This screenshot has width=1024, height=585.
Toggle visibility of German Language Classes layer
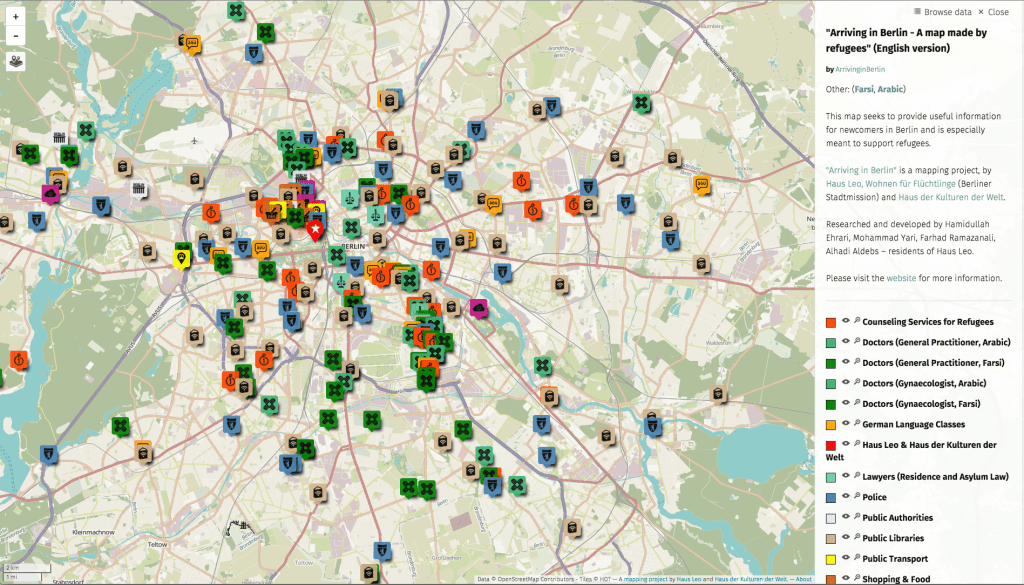(845, 424)
